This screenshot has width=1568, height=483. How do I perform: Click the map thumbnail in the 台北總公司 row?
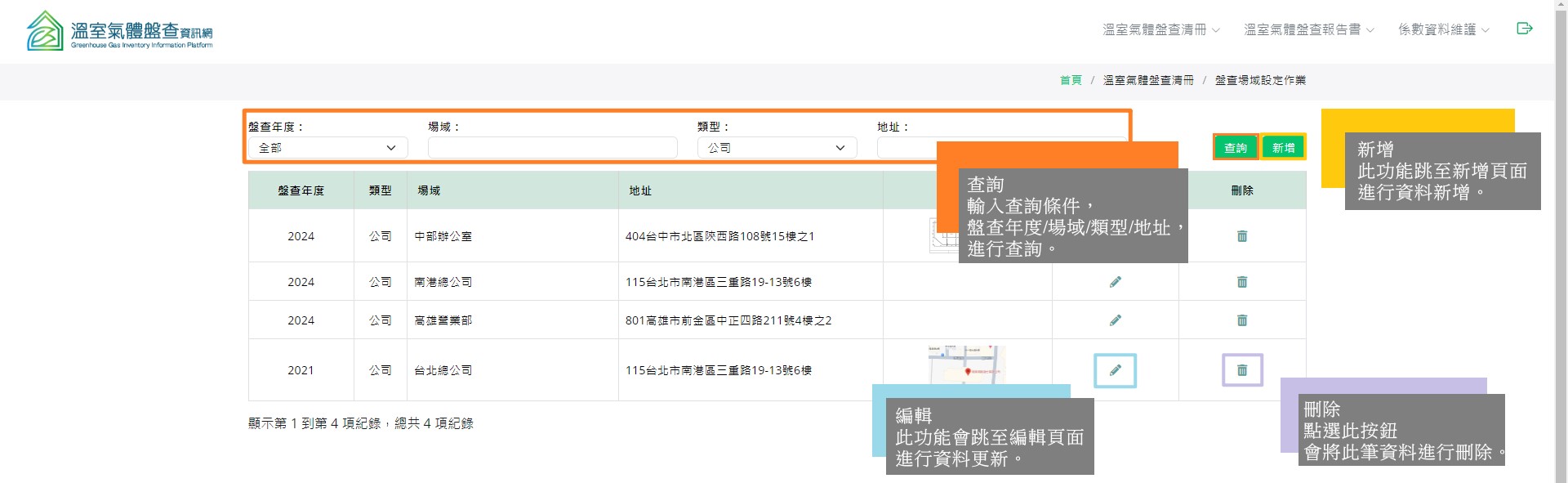(x=966, y=364)
